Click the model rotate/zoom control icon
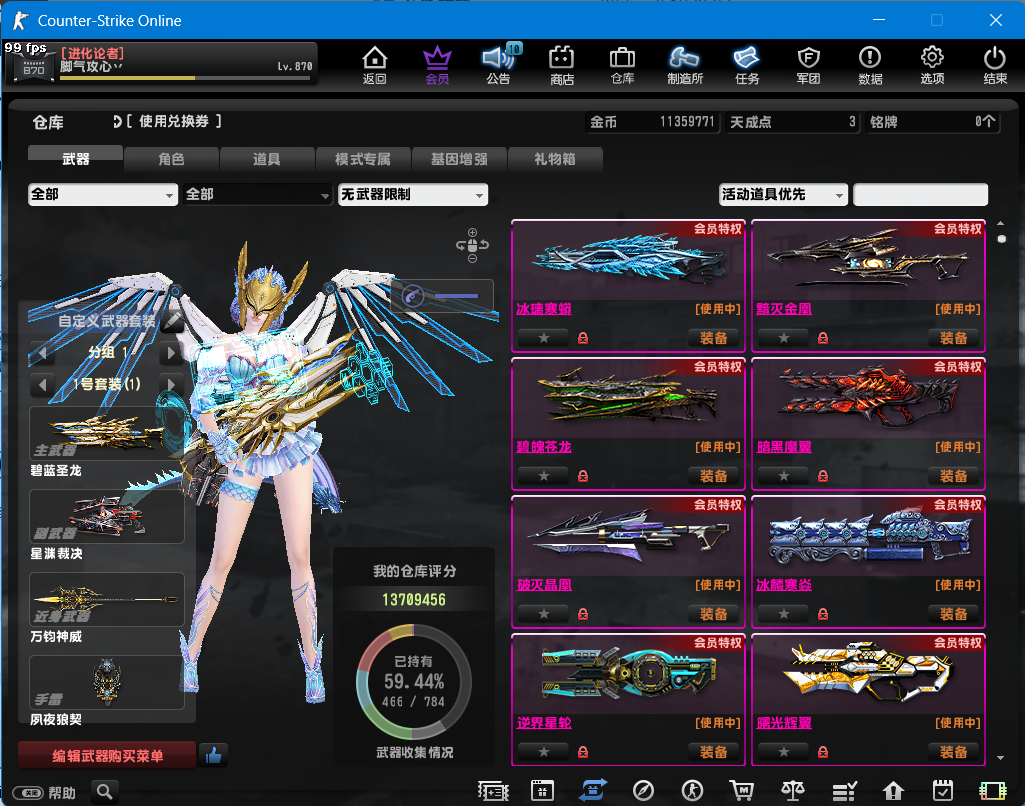Screen dimensions: 1025x806 [472, 246]
